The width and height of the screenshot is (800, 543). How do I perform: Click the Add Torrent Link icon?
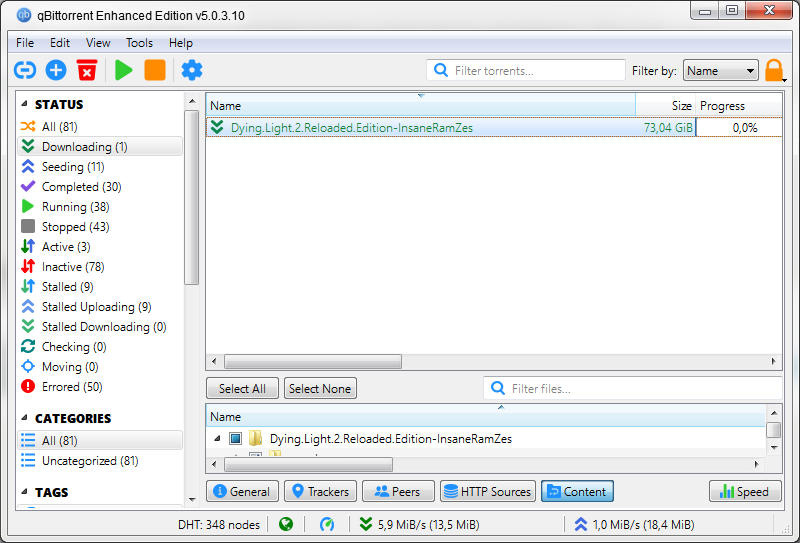(24, 70)
